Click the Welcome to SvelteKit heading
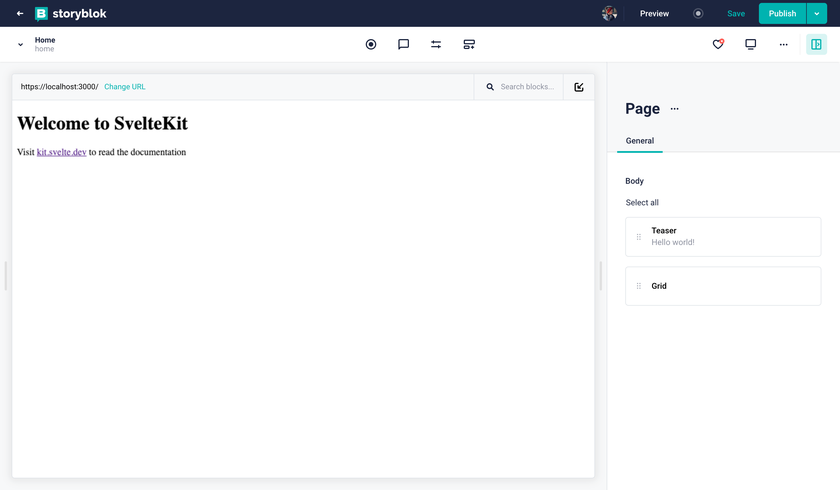 (x=102, y=123)
